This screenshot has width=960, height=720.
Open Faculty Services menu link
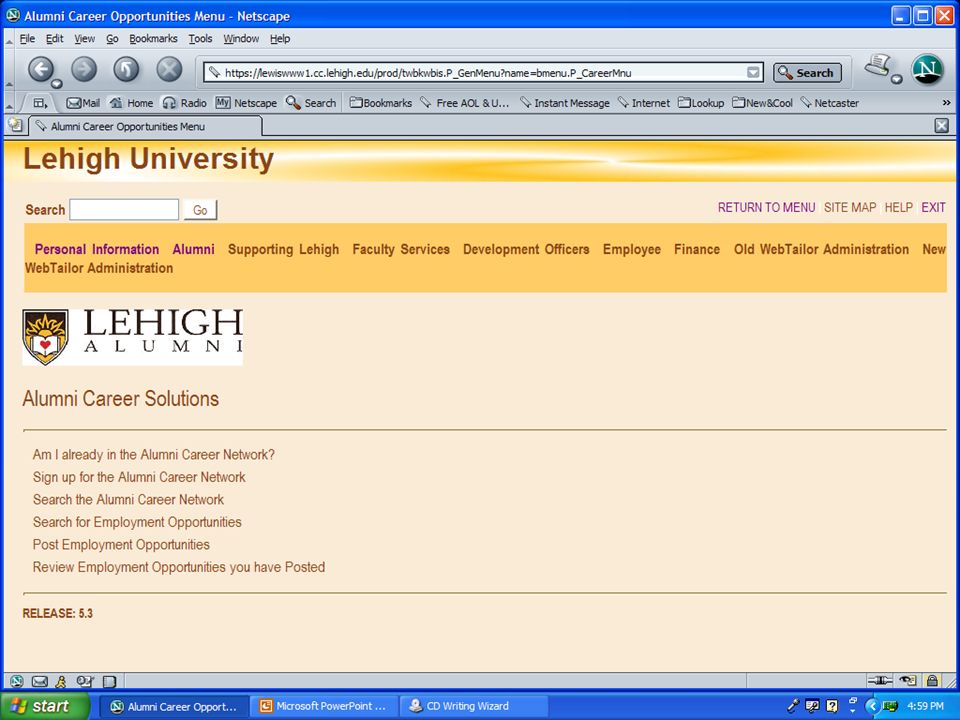pyautogui.click(x=401, y=249)
